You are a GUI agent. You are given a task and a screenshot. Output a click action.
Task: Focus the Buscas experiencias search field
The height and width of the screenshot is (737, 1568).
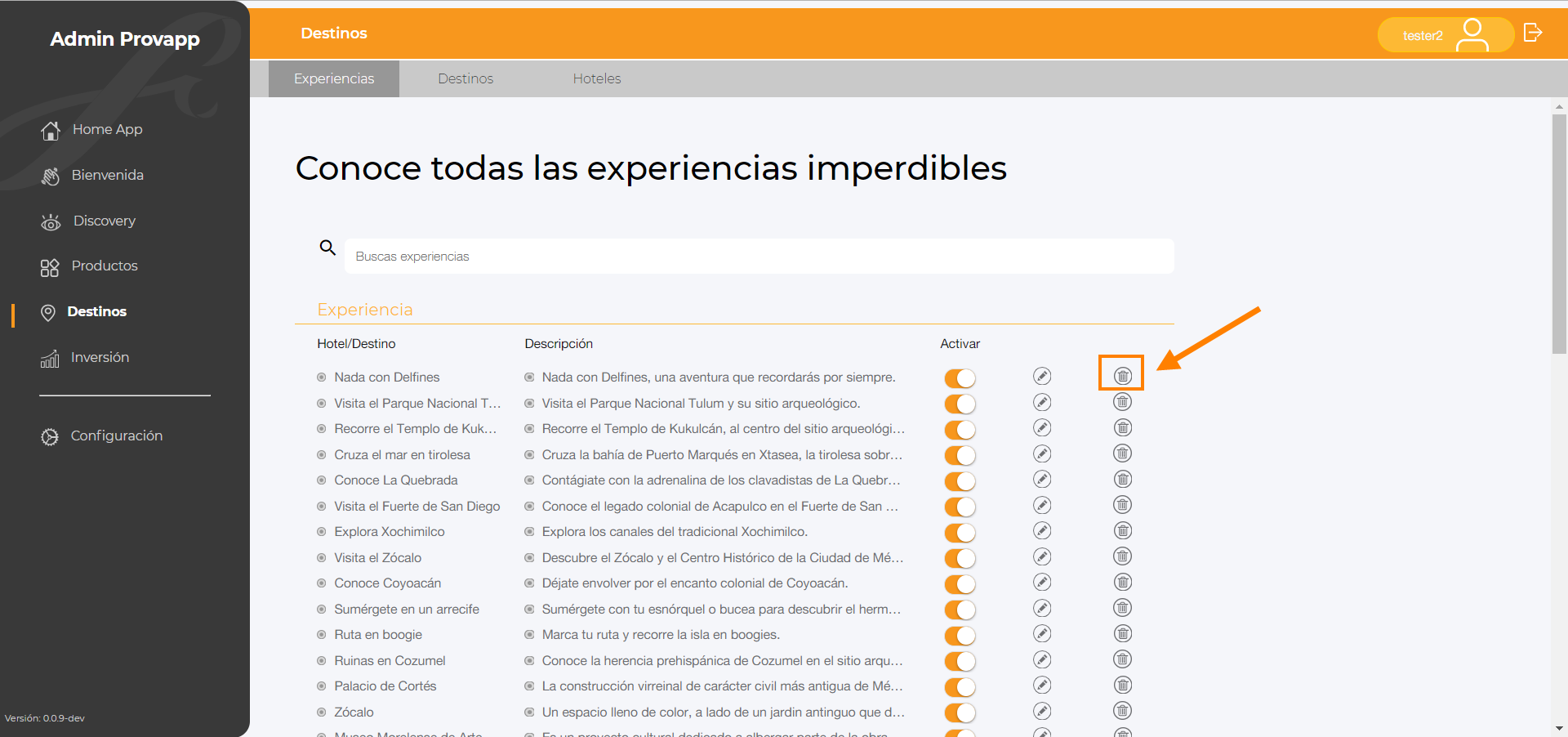point(759,256)
